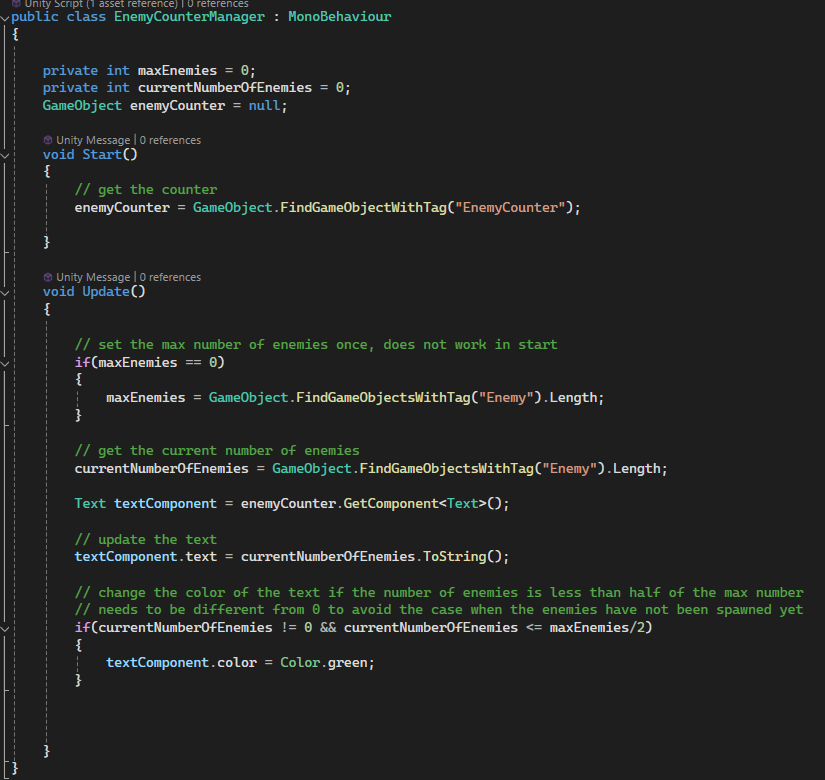The height and width of the screenshot is (780, 825).
Task: Open the 0 references link above Update()
Action: 170,277
